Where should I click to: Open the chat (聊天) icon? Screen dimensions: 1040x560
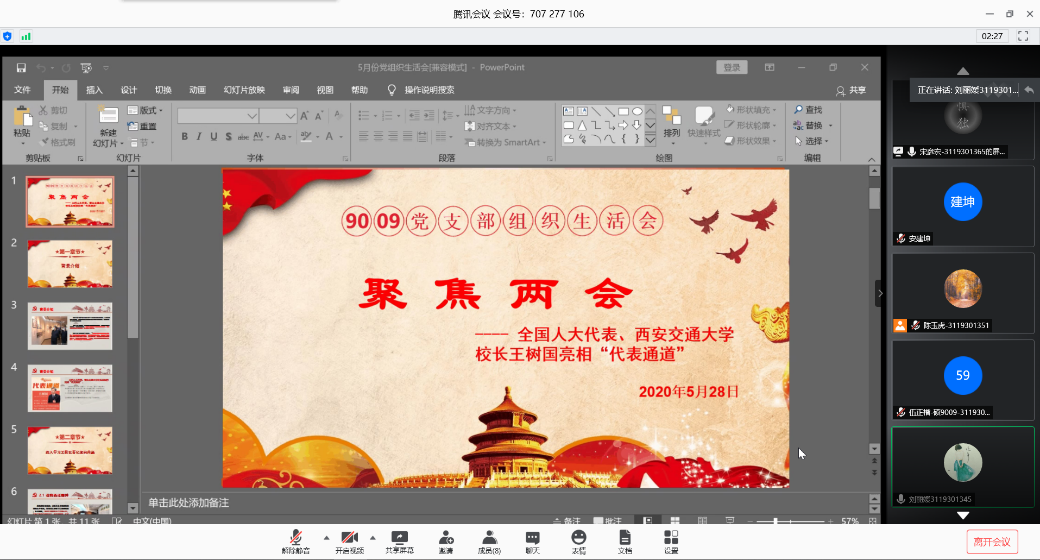533,538
